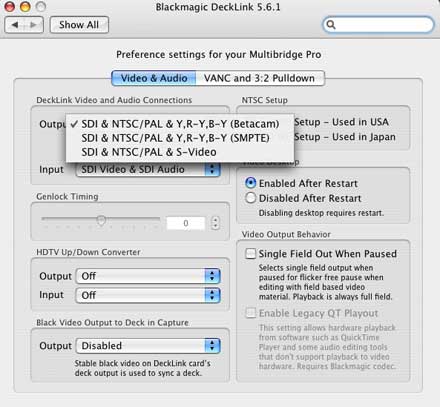440x407 pixels.
Task: Open the HDTV converter Output dropdown
Action: pyautogui.click(x=148, y=276)
